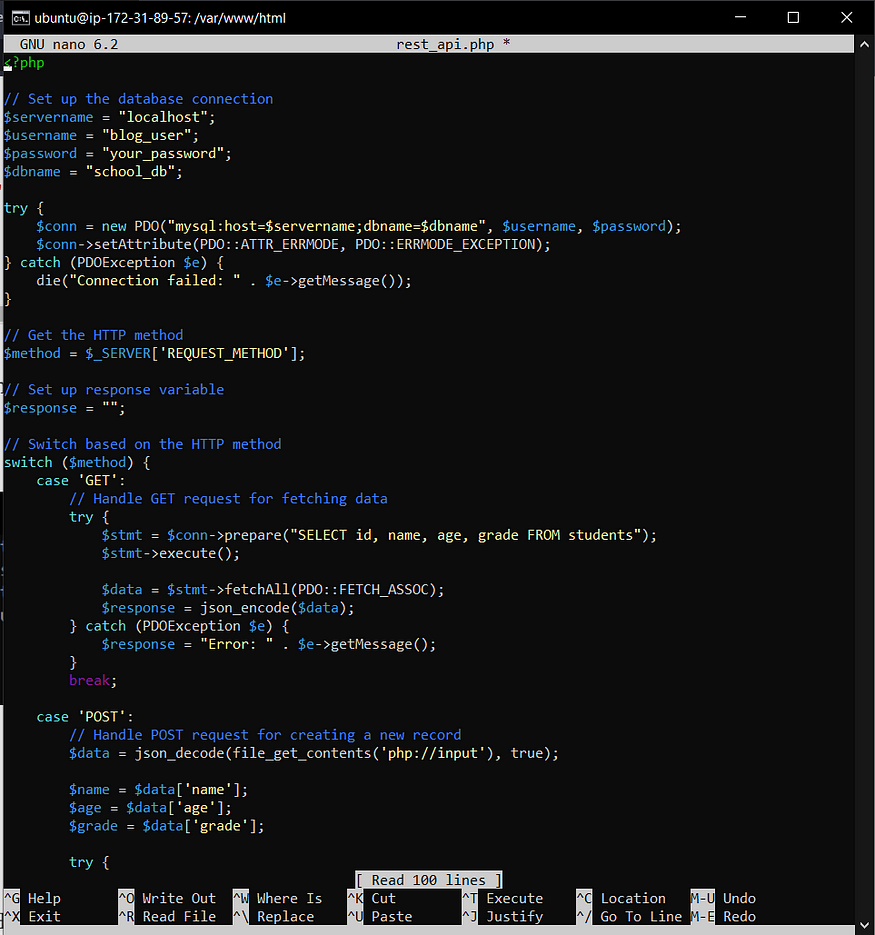Open Go To Line from the shortcuts
Image resolution: width=875 pixels, height=935 pixels.
point(641,916)
